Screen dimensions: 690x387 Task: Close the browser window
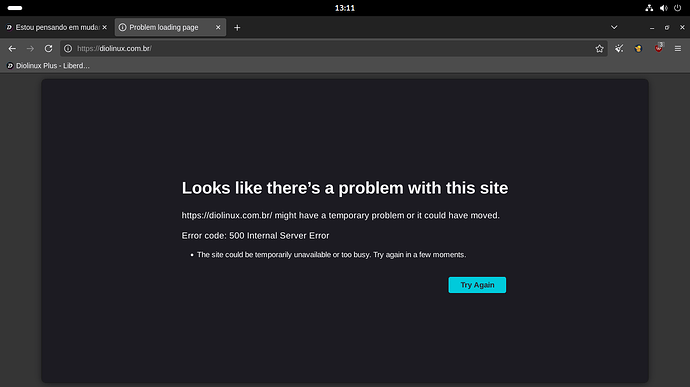tap(682, 27)
